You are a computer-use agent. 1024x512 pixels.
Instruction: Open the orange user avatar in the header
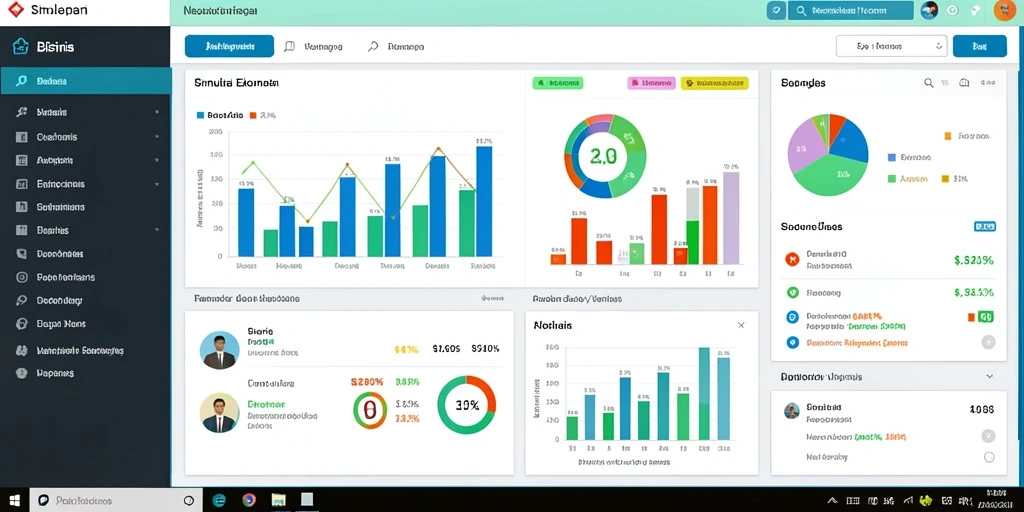pyautogui.click(x=1002, y=10)
